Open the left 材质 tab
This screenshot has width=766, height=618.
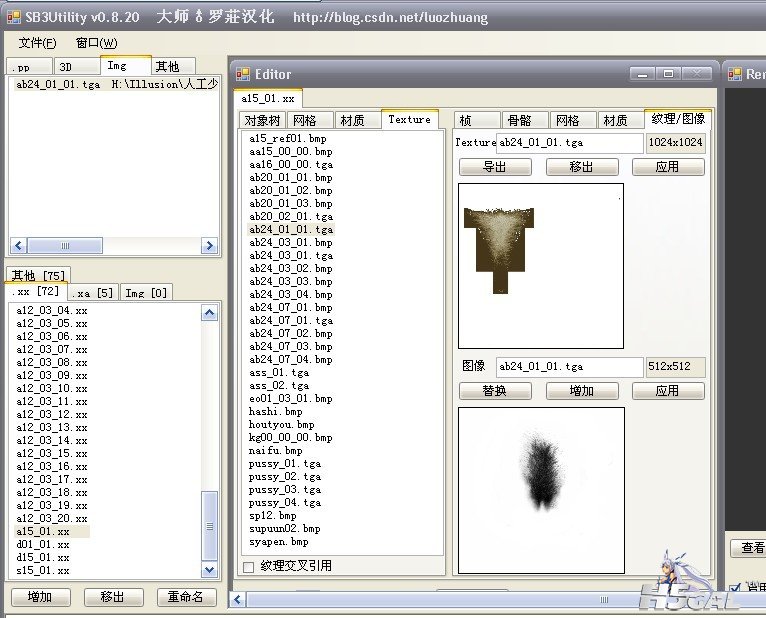point(358,120)
